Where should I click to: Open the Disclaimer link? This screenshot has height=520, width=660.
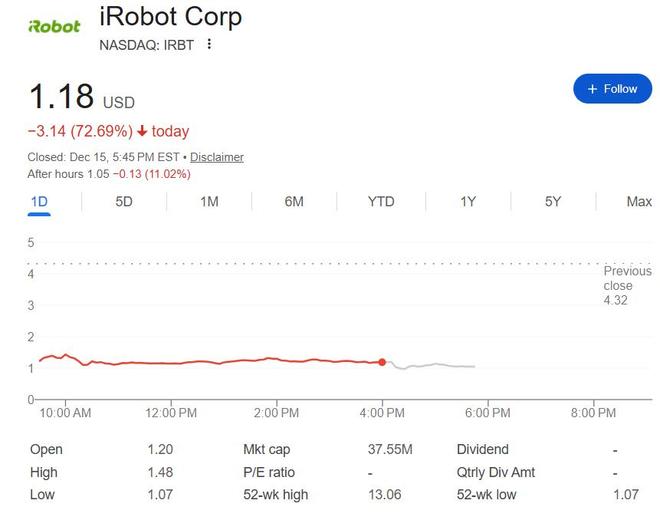(x=217, y=157)
